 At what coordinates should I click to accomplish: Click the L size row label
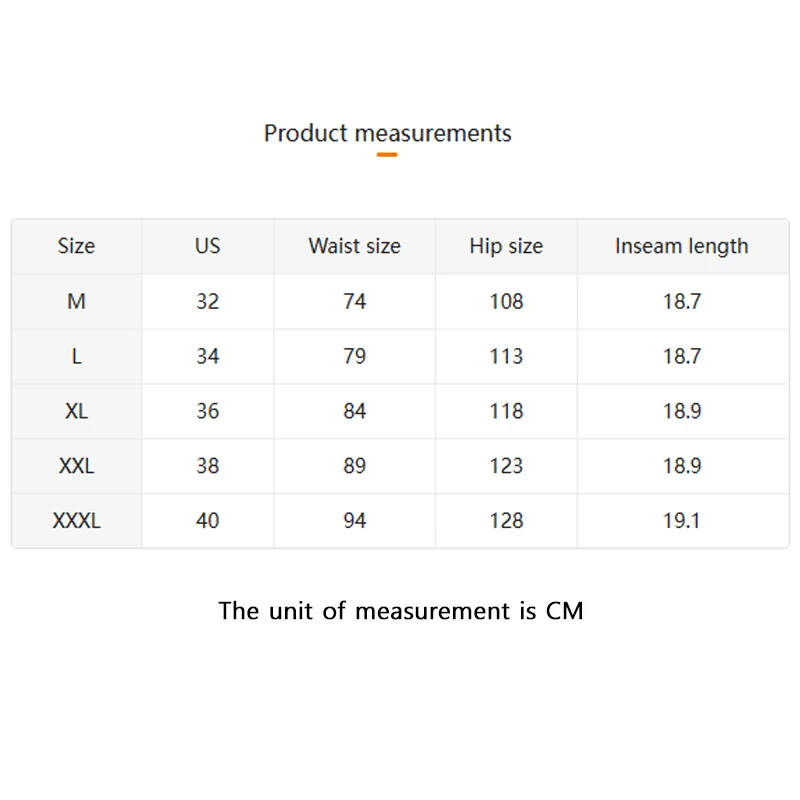point(76,356)
